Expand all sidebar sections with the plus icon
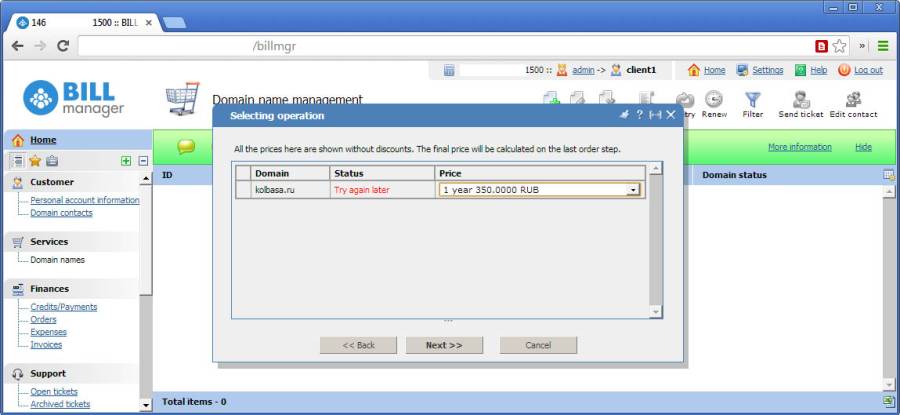 point(126,161)
